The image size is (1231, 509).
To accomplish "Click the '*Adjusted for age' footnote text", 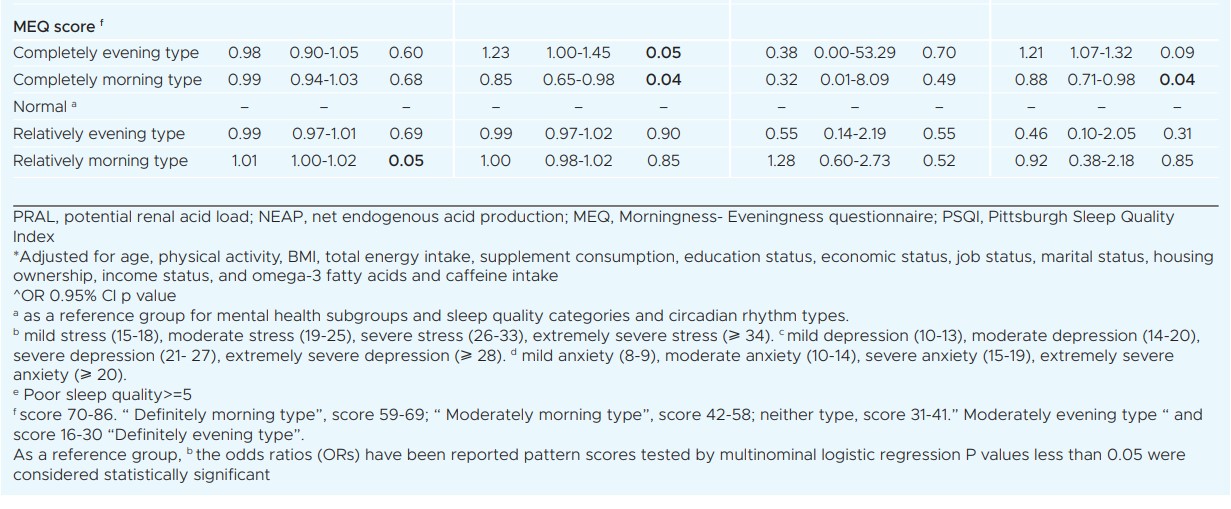I will (613, 266).
